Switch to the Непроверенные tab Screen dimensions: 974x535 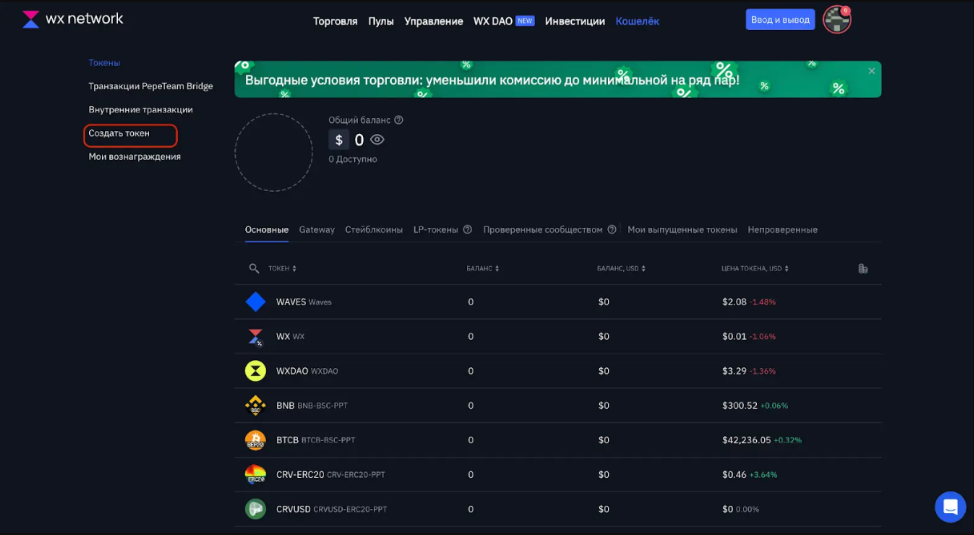783,229
